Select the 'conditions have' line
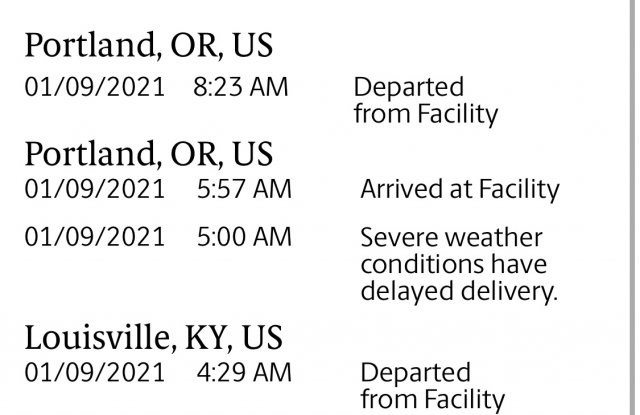 [x=453, y=265]
